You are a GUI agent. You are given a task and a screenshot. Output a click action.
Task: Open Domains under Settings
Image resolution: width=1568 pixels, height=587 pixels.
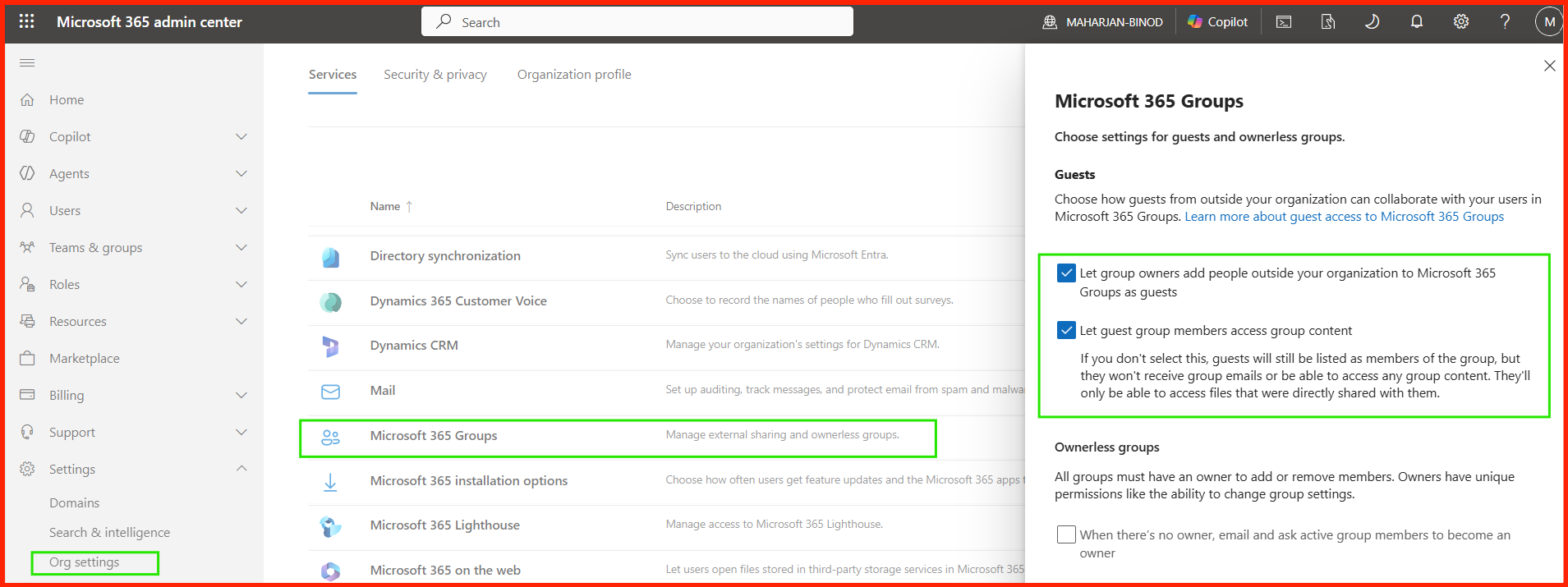coord(74,502)
